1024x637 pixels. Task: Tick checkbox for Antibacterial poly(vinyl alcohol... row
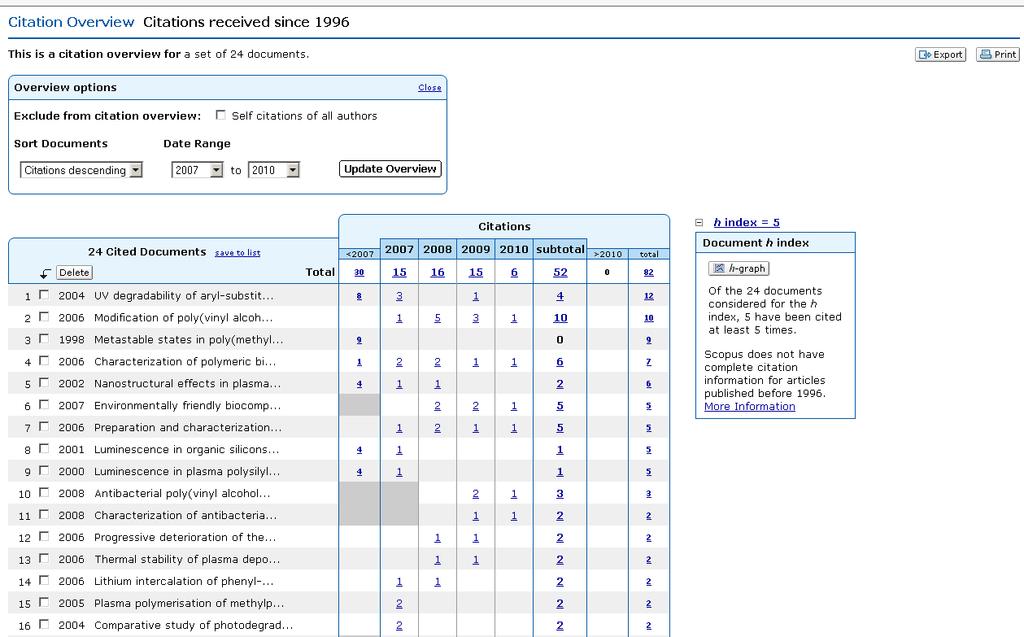coord(44,493)
